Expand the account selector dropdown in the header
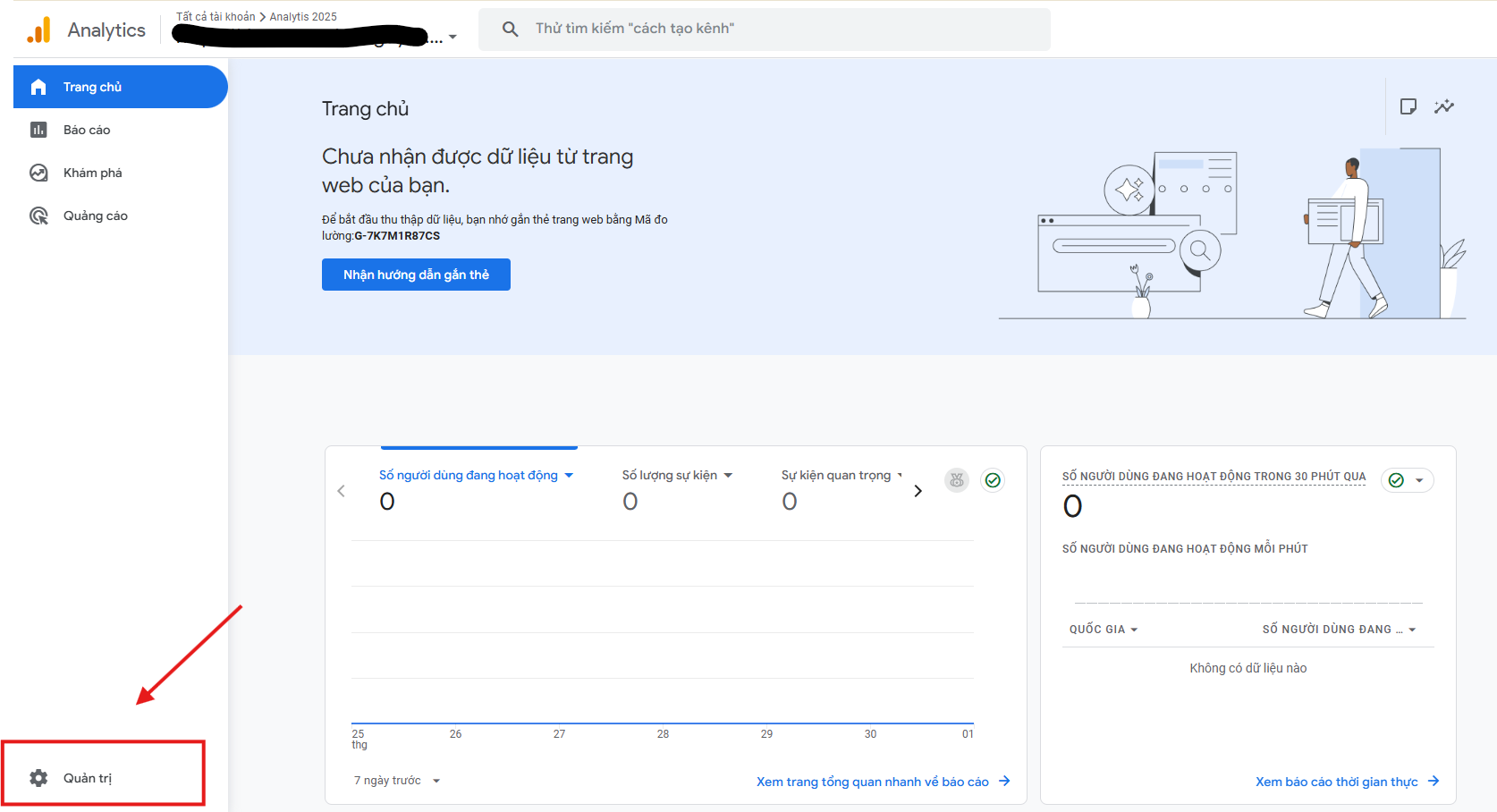1497x812 pixels. (x=453, y=37)
